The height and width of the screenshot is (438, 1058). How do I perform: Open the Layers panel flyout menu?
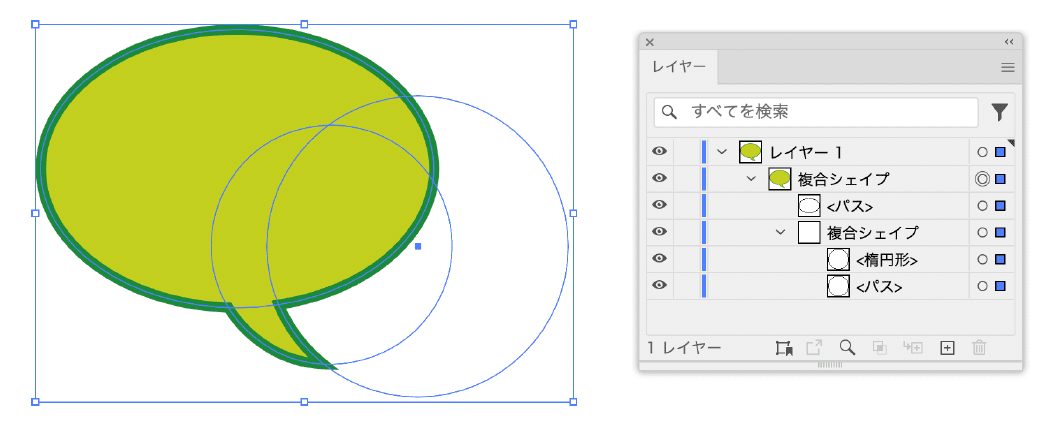click(1007, 67)
